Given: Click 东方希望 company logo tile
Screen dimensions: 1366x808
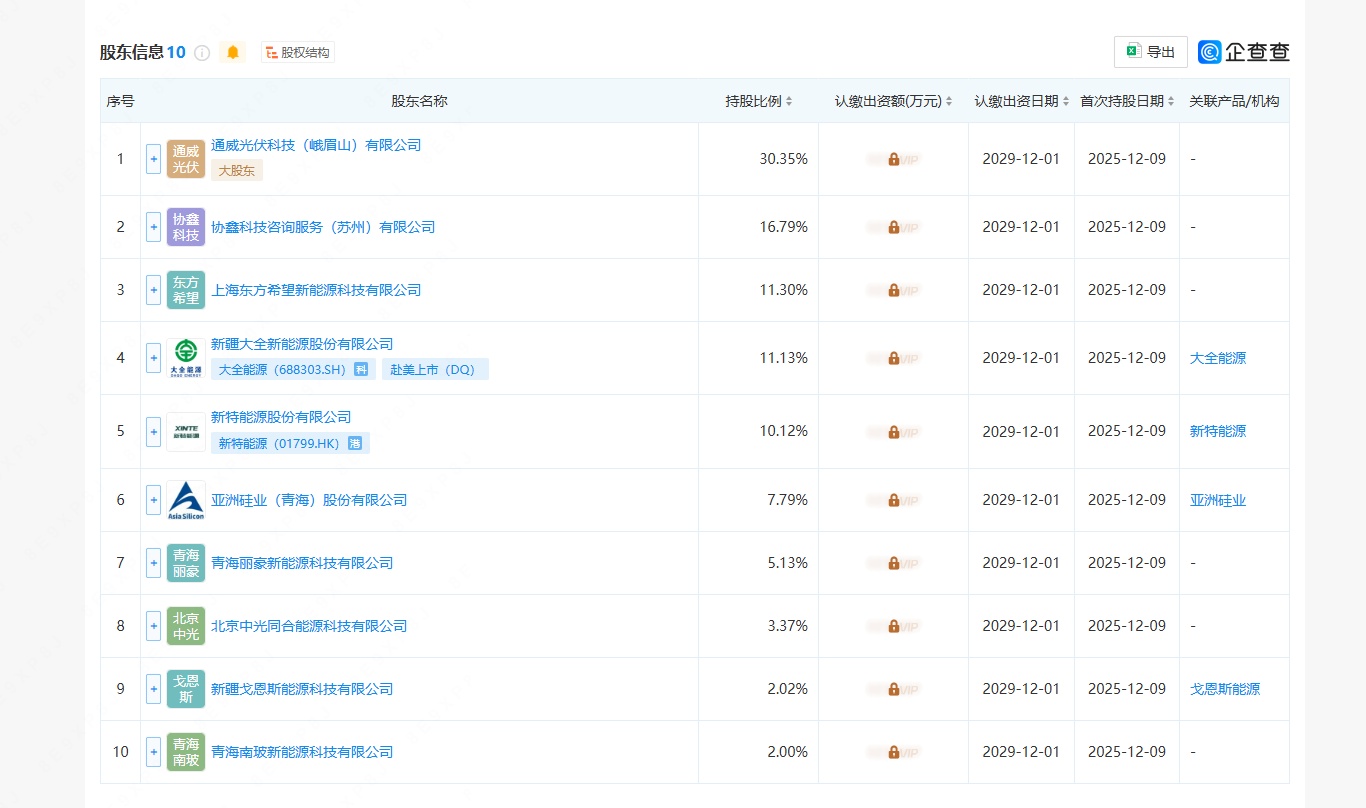Looking at the screenshot, I should coord(186,290).
